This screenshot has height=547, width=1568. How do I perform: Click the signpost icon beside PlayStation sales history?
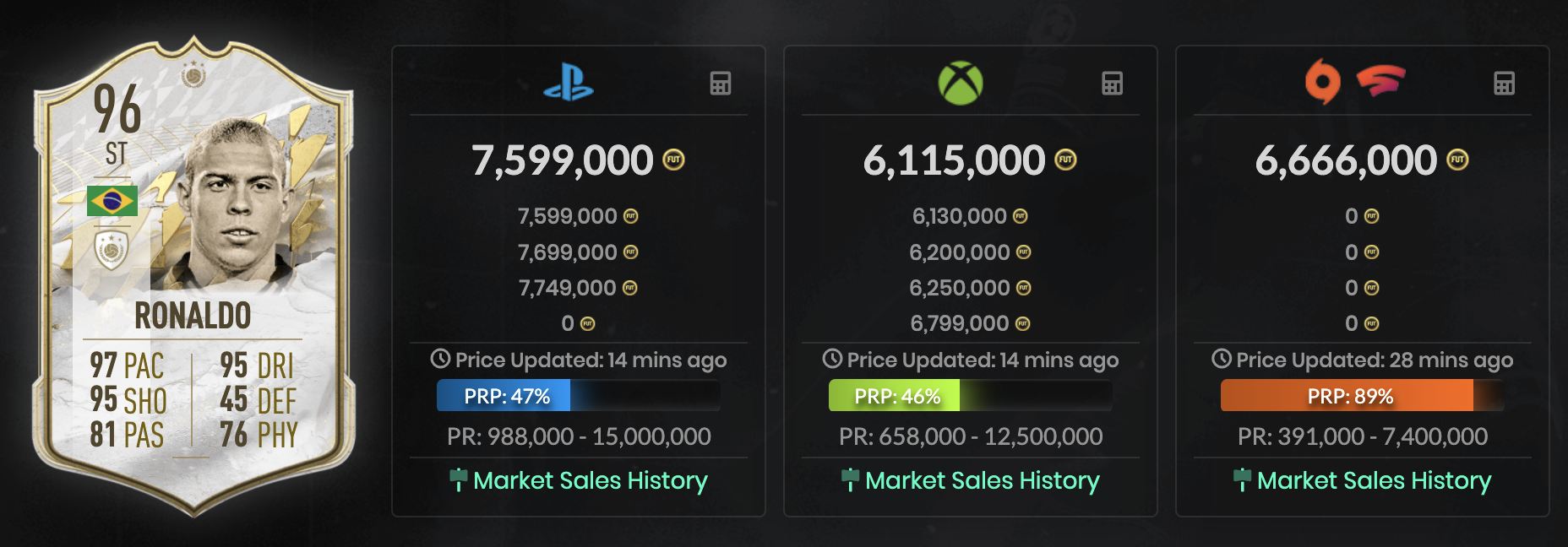click(458, 480)
